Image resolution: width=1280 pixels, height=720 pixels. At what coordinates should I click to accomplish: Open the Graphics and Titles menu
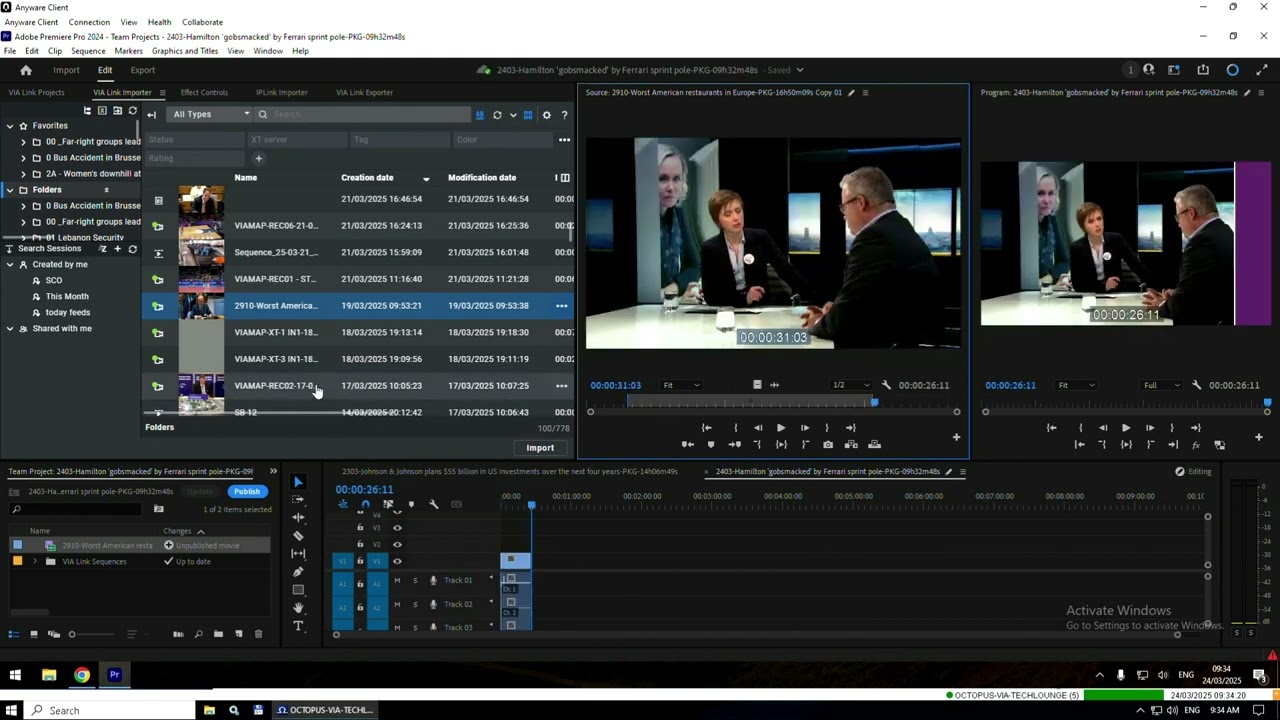pyautogui.click(x=185, y=51)
